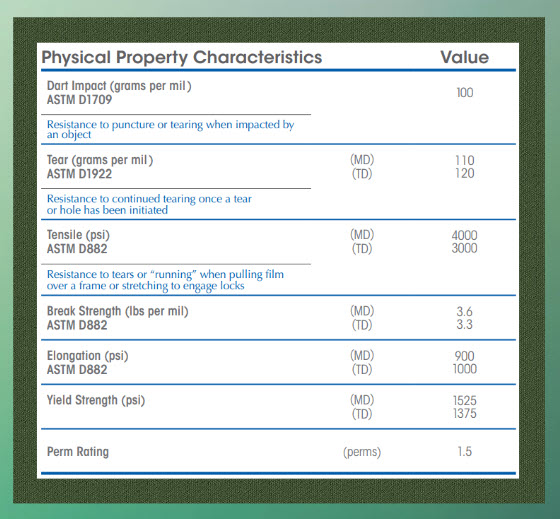Click the perms value 1.5
Image resolution: width=560 pixels, height=519 pixels.
click(x=465, y=451)
